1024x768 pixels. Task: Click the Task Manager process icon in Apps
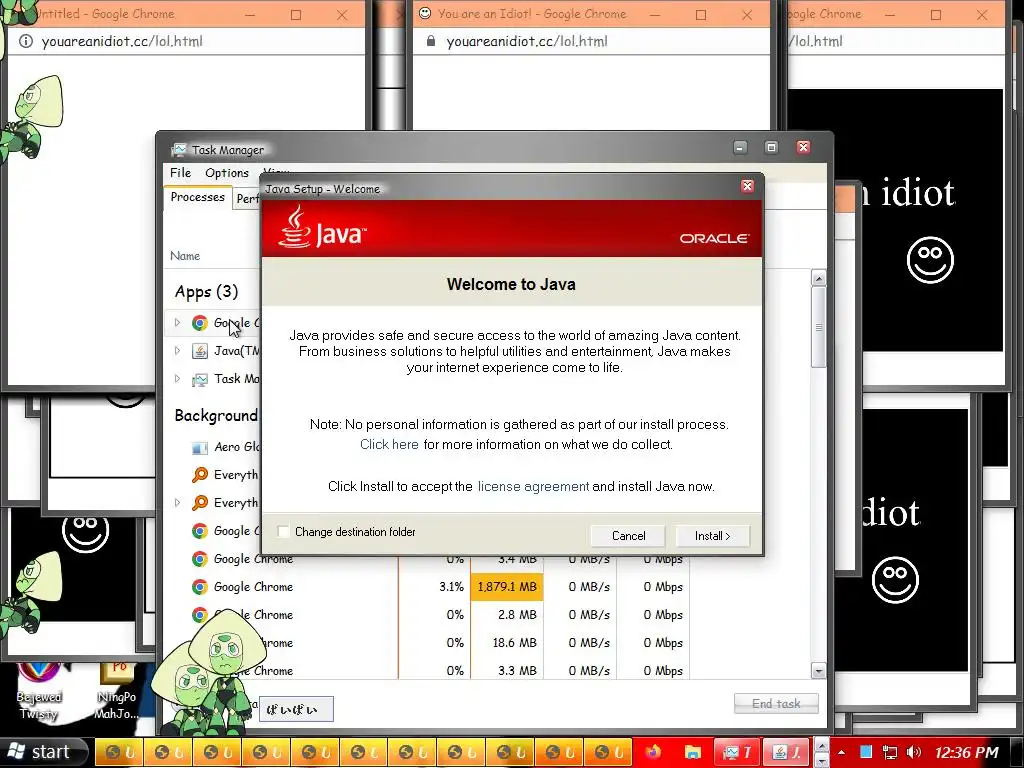coord(200,379)
